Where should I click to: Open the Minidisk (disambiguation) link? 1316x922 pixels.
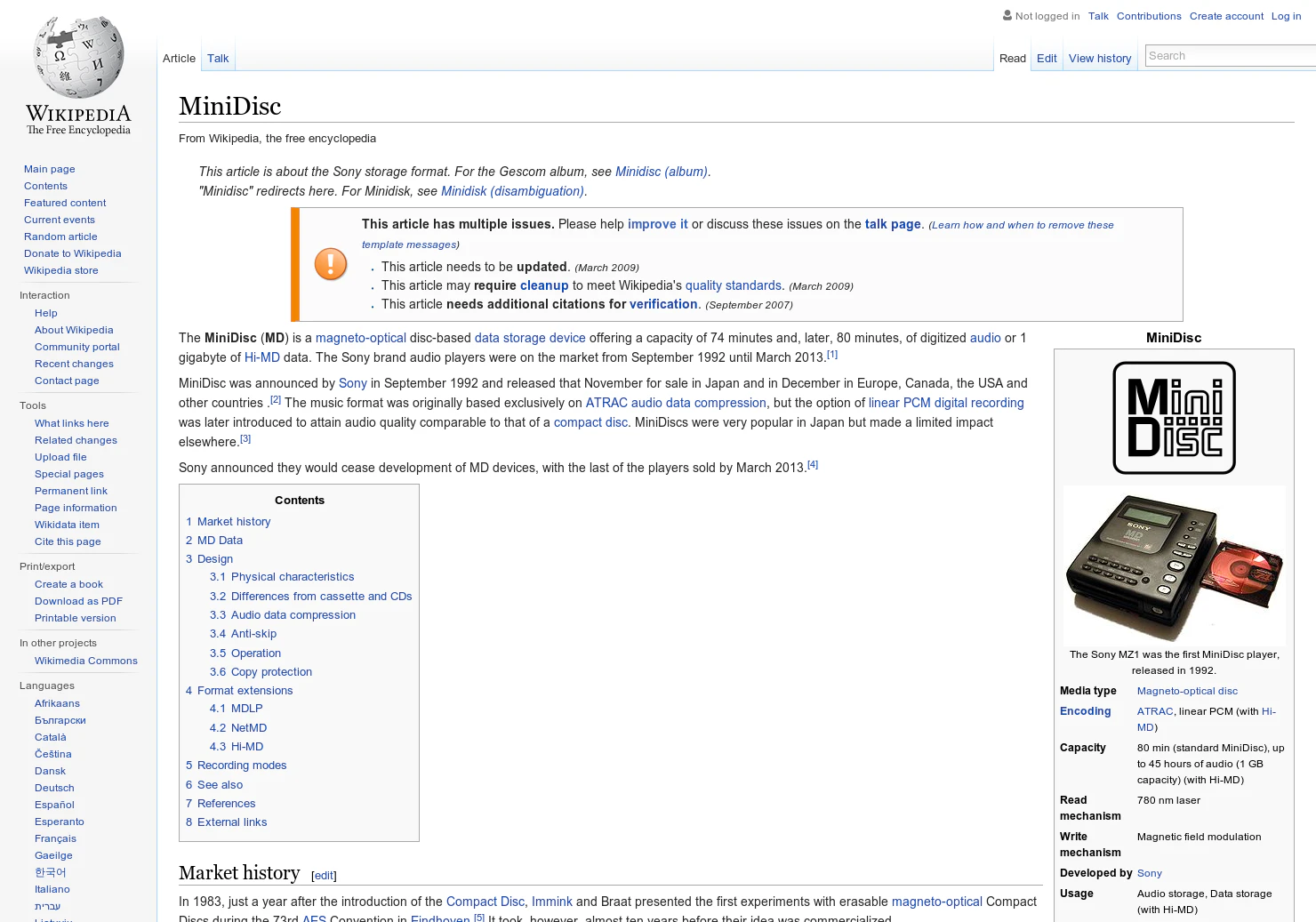pos(512,191)
